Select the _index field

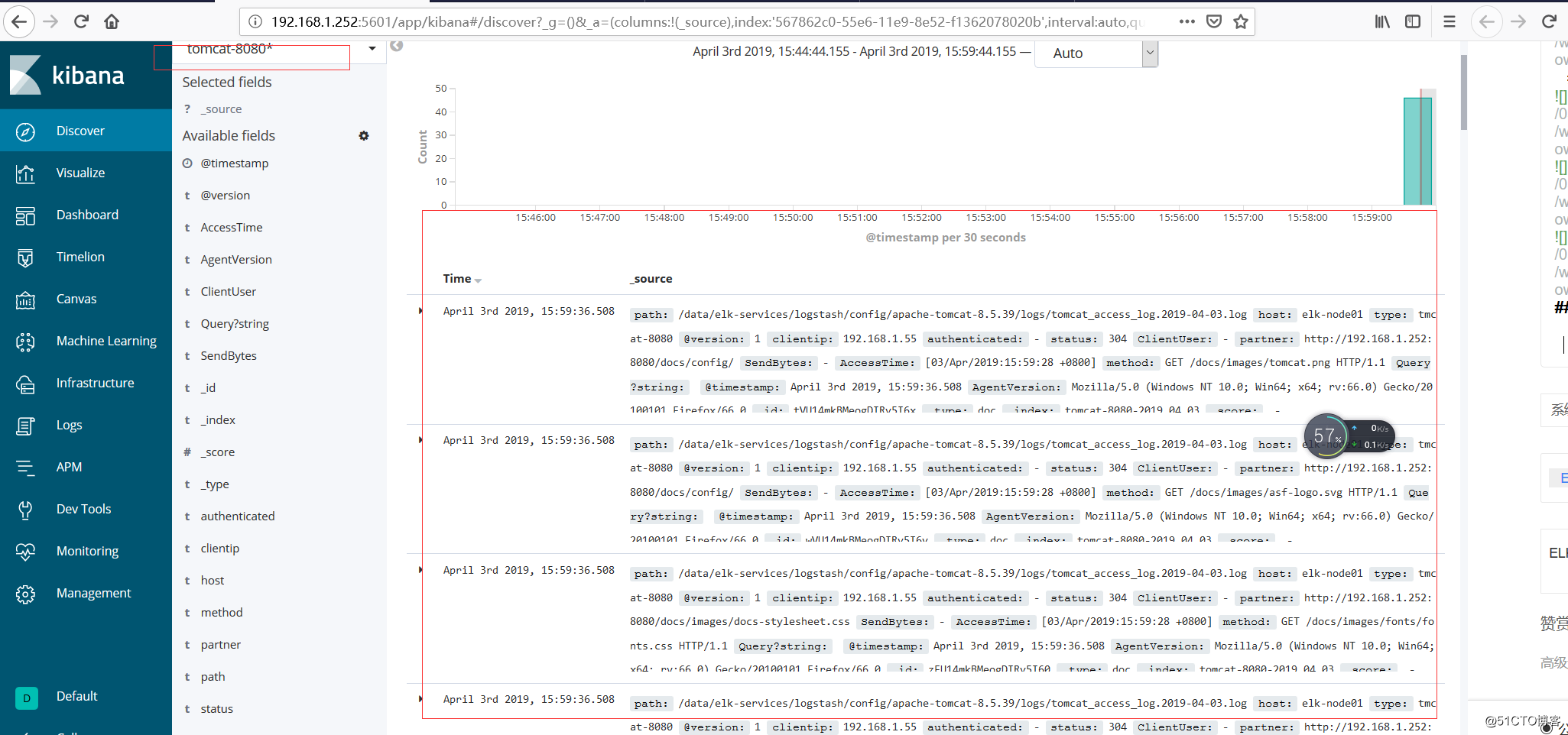[218, 420]
